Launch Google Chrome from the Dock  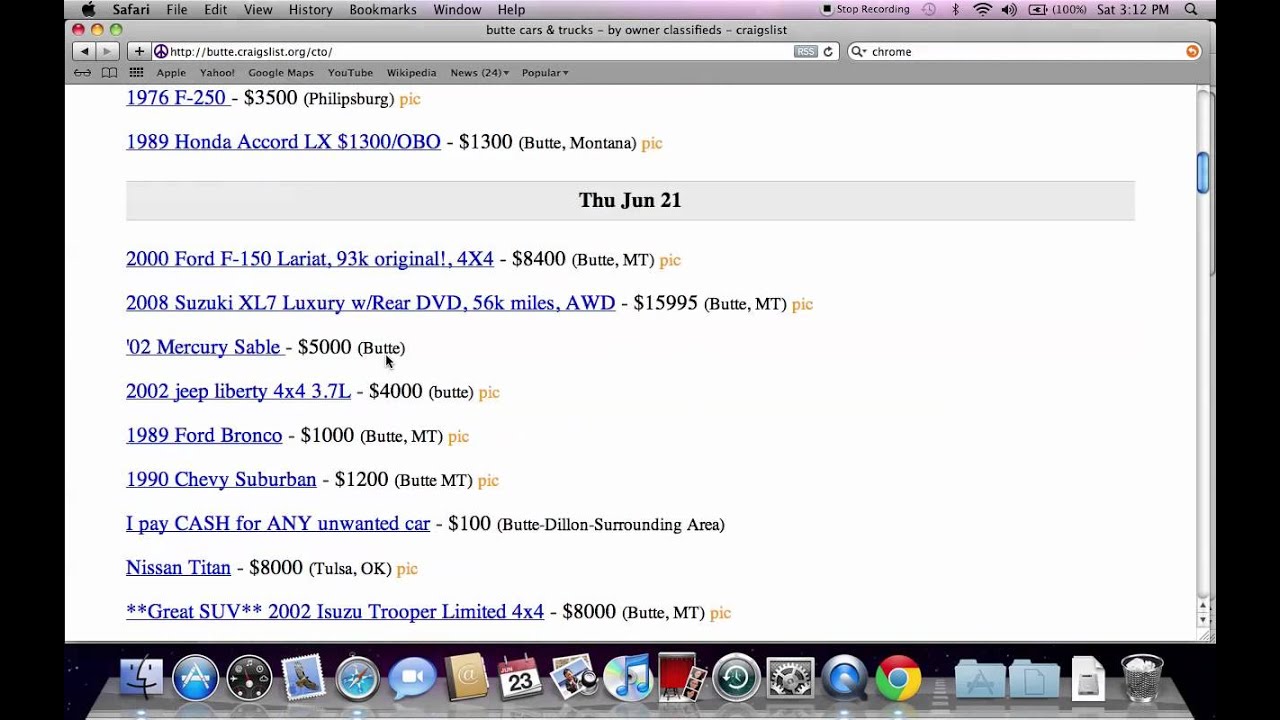(x=898, y=678)
